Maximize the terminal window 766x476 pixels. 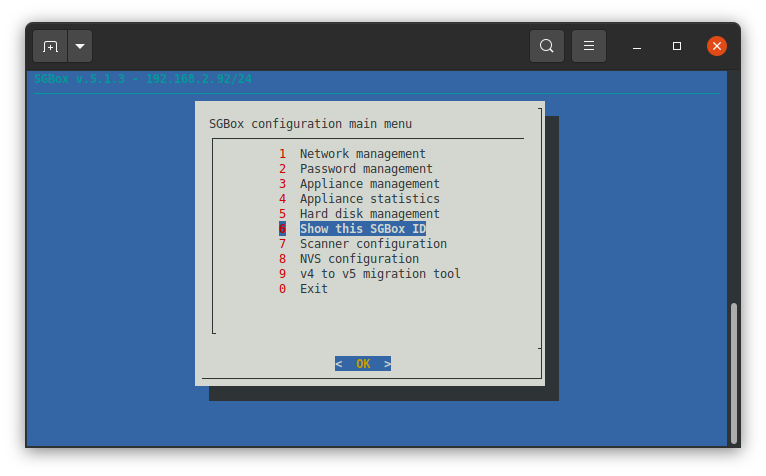(x=677, y=46)
